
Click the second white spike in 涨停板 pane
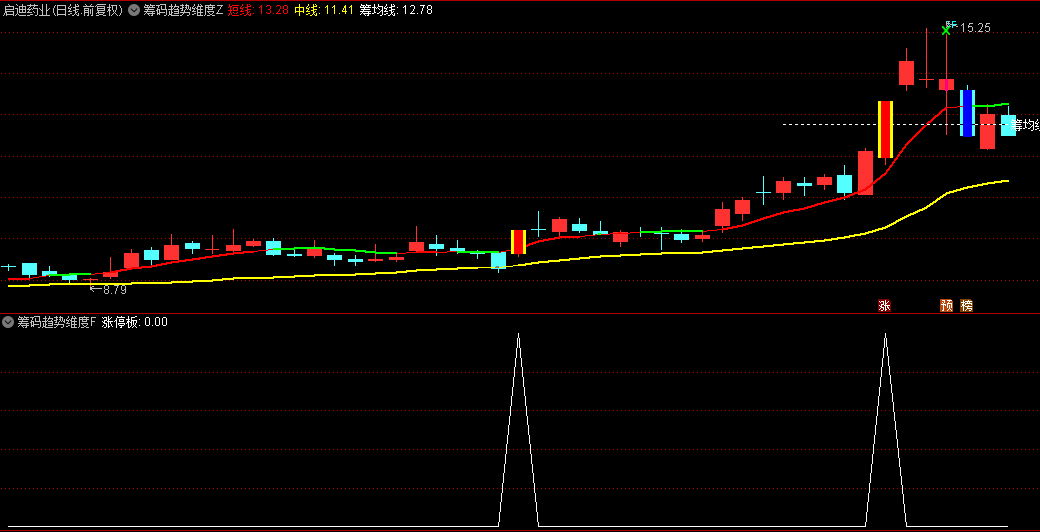tap(885, 430)
